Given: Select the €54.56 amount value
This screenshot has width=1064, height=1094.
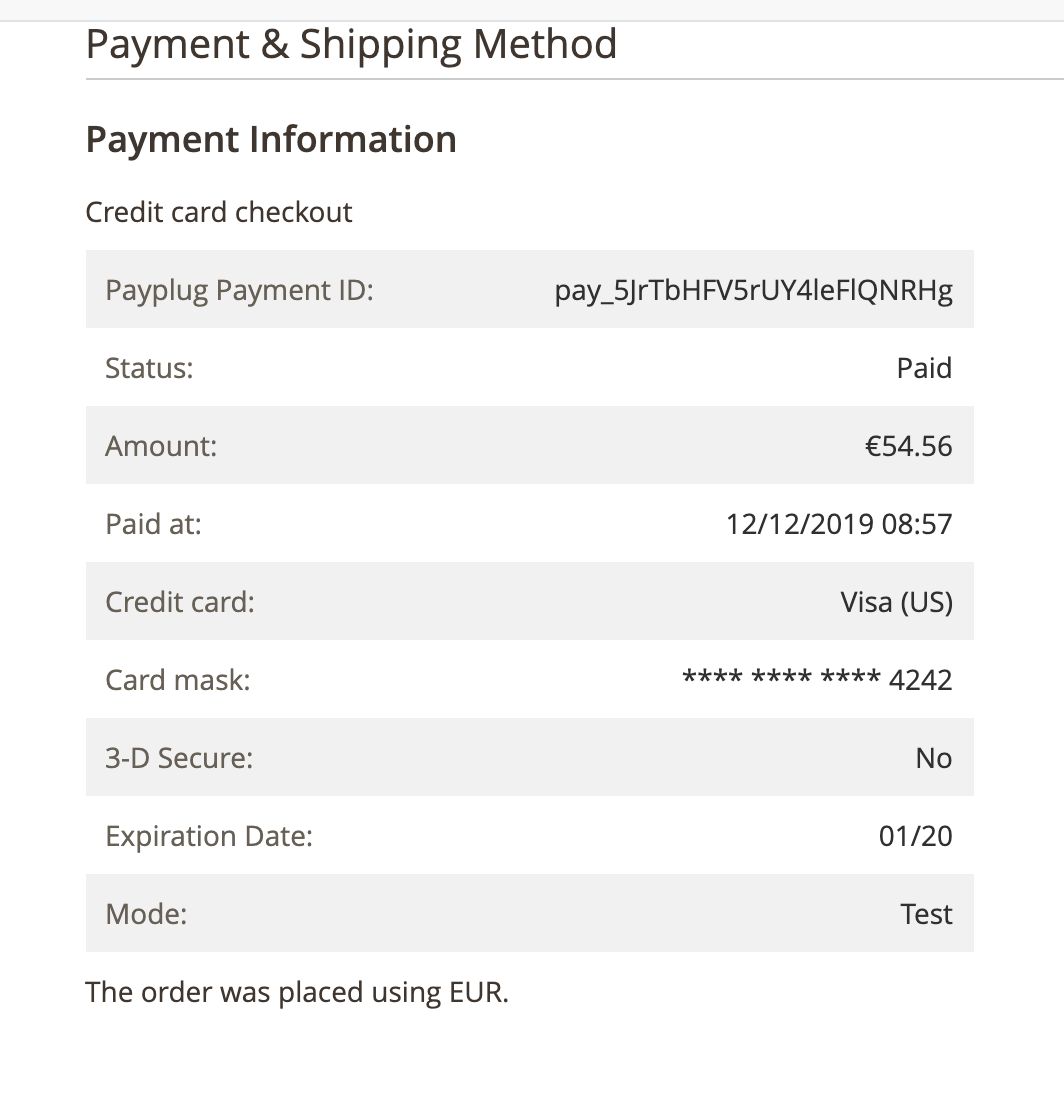Looking at the screenshot, I should point(908,447).
